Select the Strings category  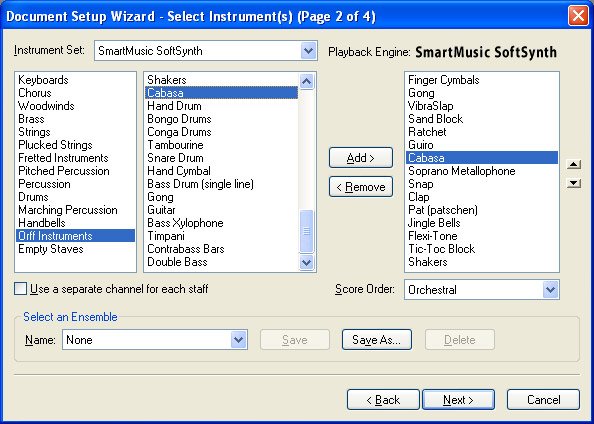(75, 132)
